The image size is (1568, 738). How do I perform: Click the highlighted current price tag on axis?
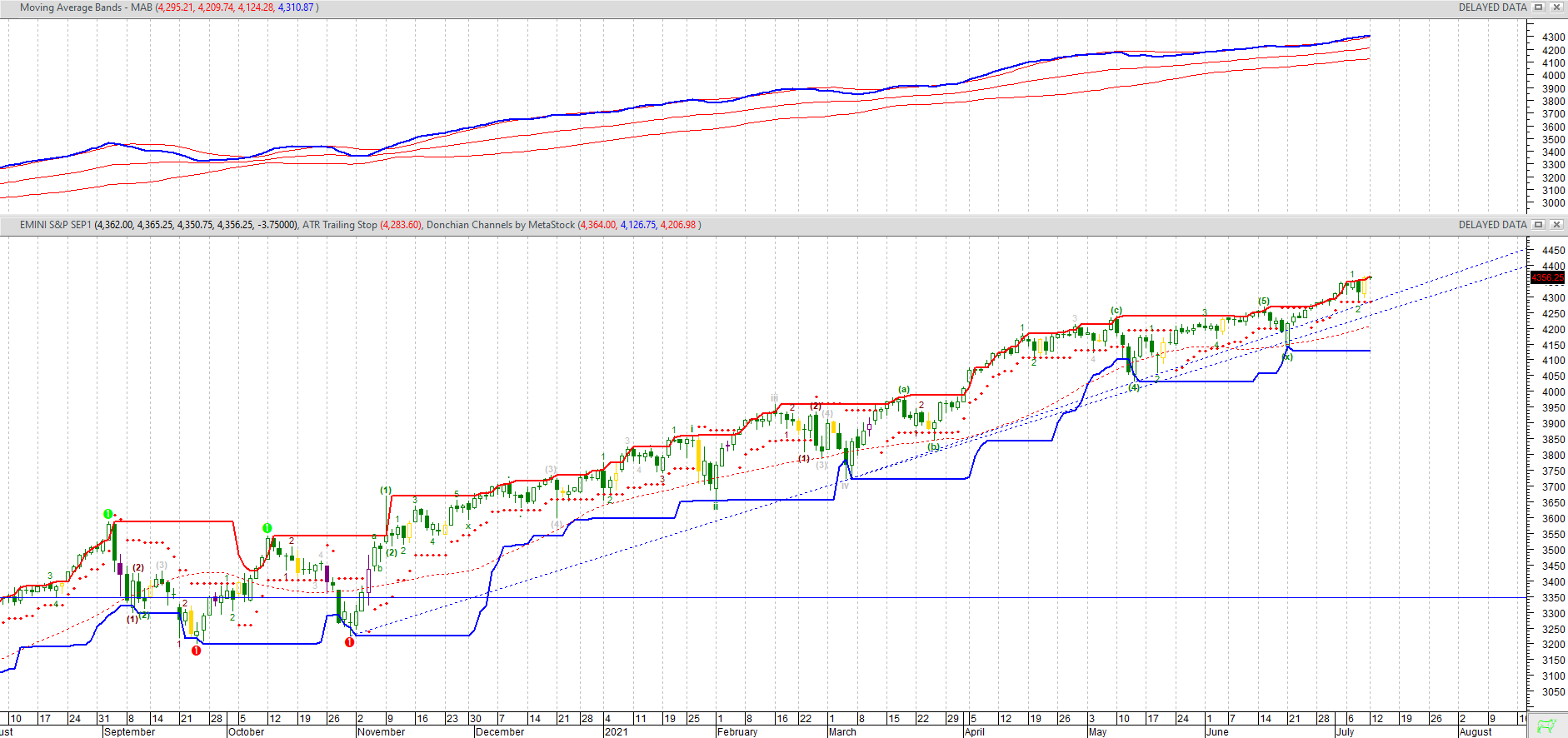point(1548,278)
